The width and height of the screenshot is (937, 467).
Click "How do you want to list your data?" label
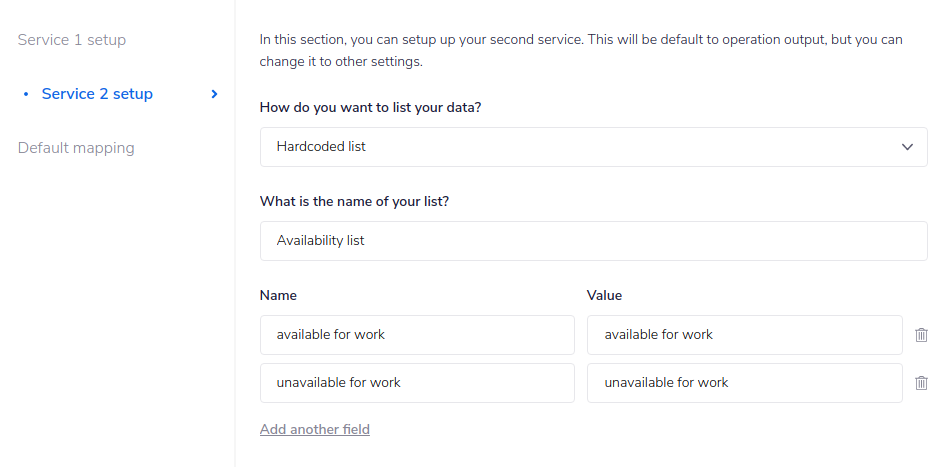[370, 107]
